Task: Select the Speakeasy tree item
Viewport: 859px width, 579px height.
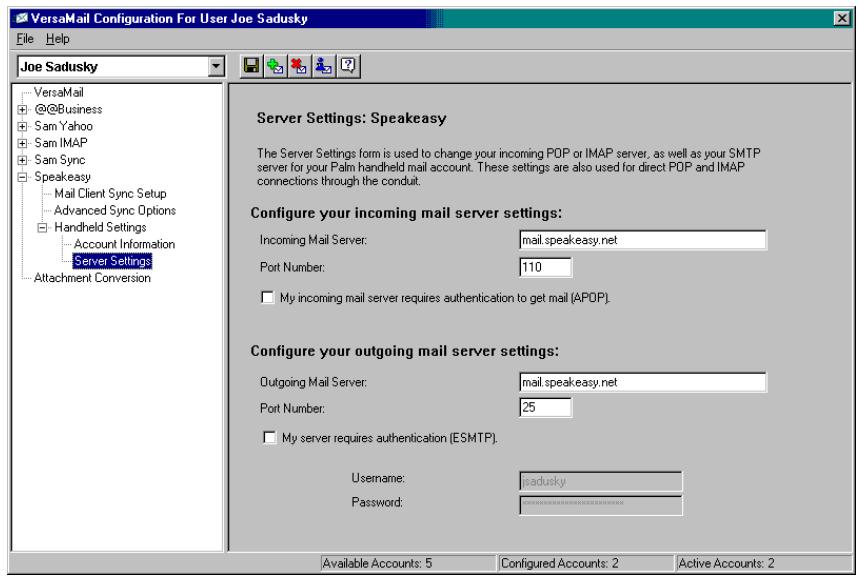Action: 62,177
